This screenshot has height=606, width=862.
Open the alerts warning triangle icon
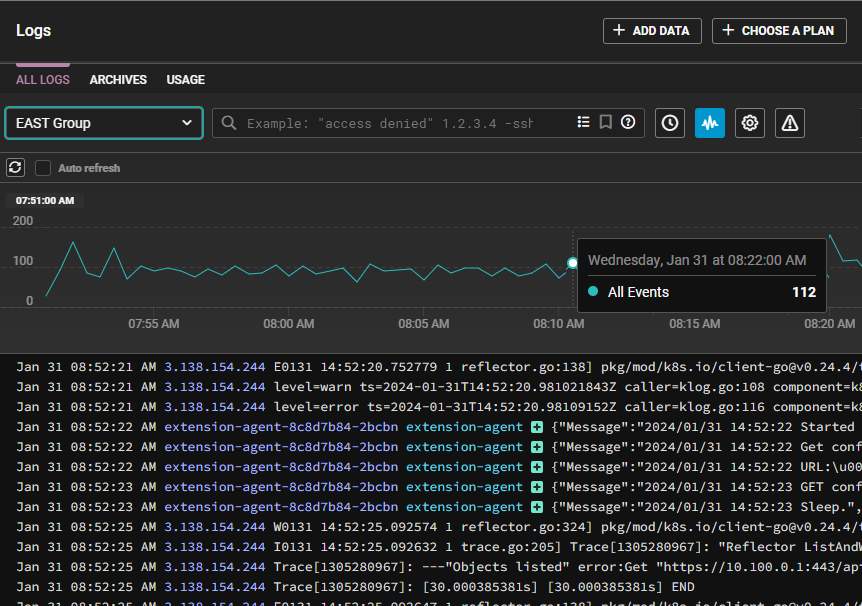(790, 123)
